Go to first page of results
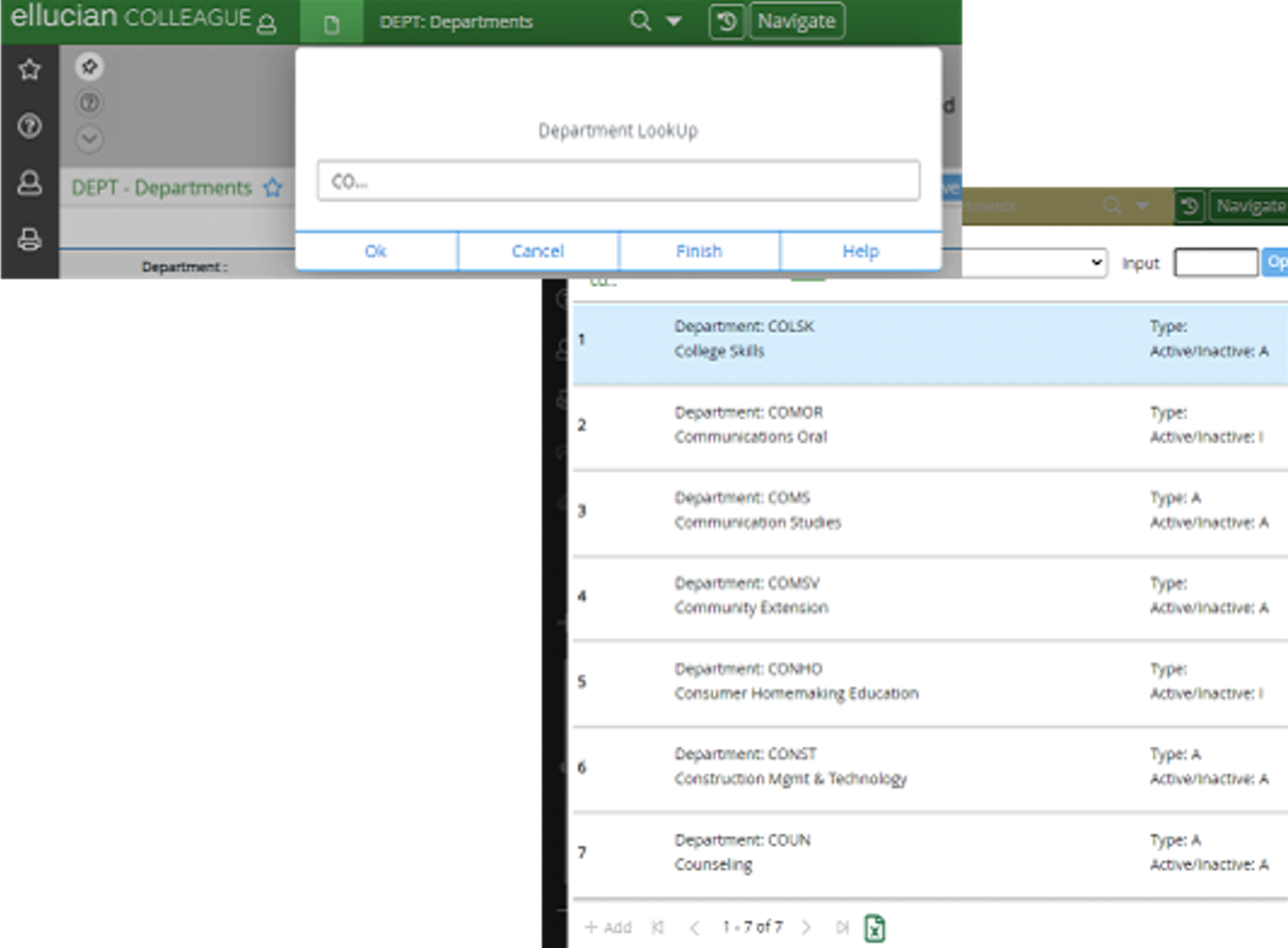This screenshot has height=948, width=1288. [658, 927]
